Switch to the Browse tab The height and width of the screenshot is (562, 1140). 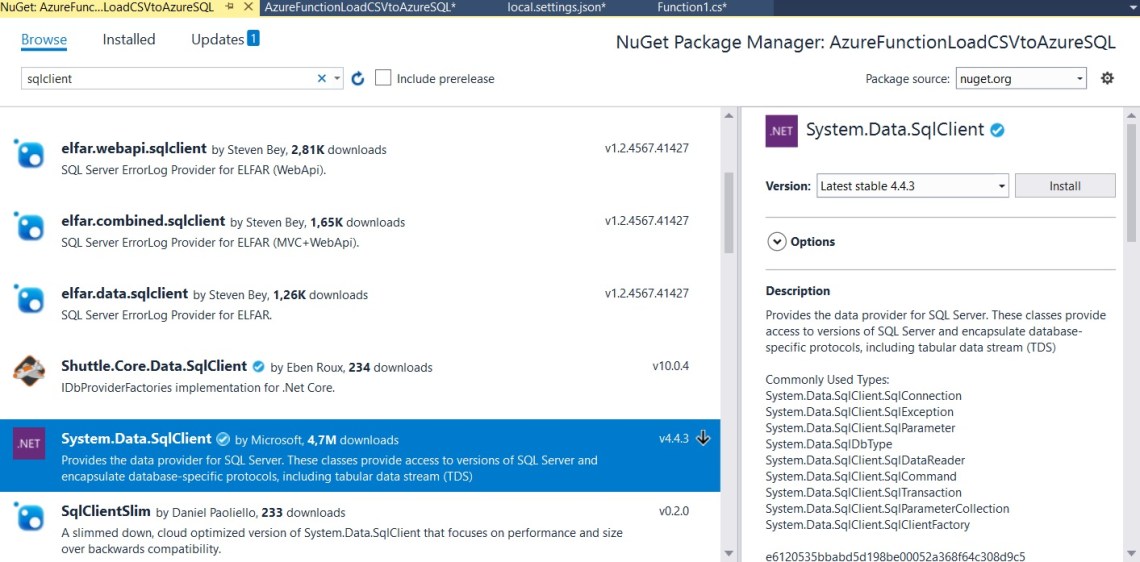tap(44, 39)
